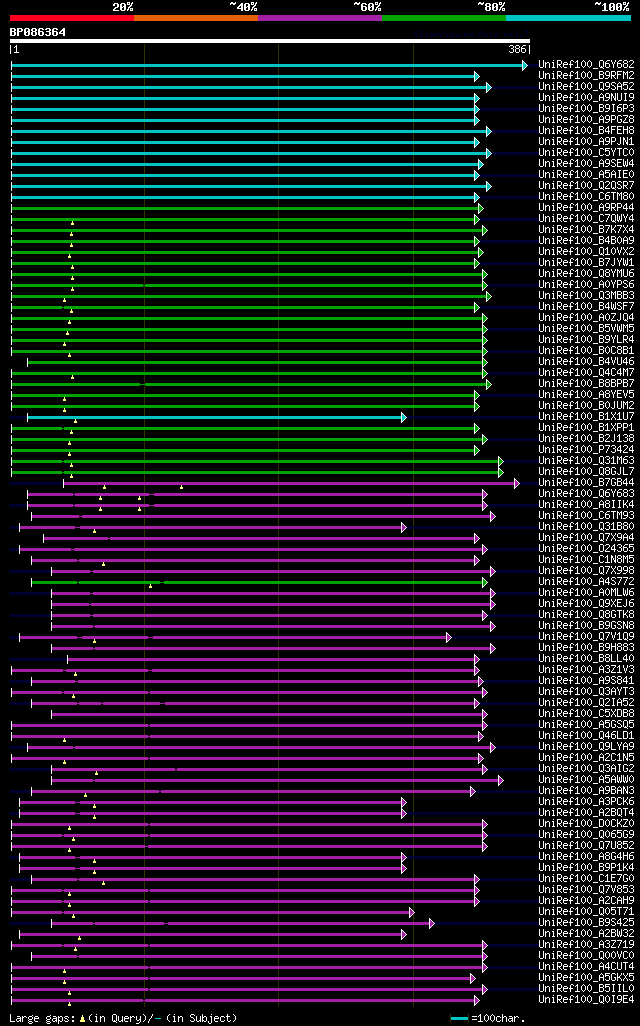Click the cyan ~100% identity legend segment
640x1026 pixels.
tap(568, 18)
